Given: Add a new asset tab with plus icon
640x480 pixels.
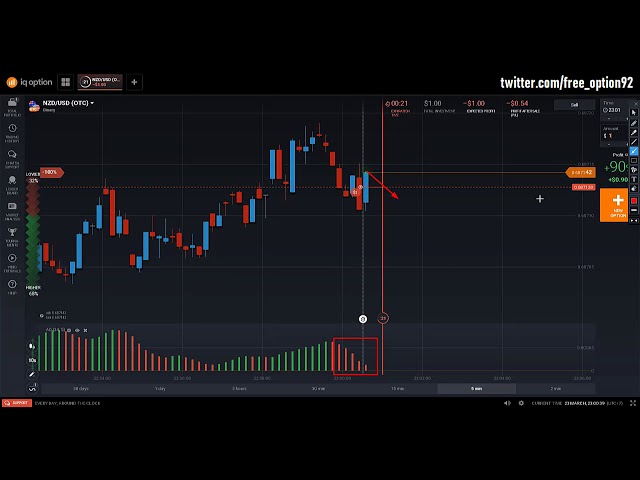Looking at the screenshot, I should (134, 82).
